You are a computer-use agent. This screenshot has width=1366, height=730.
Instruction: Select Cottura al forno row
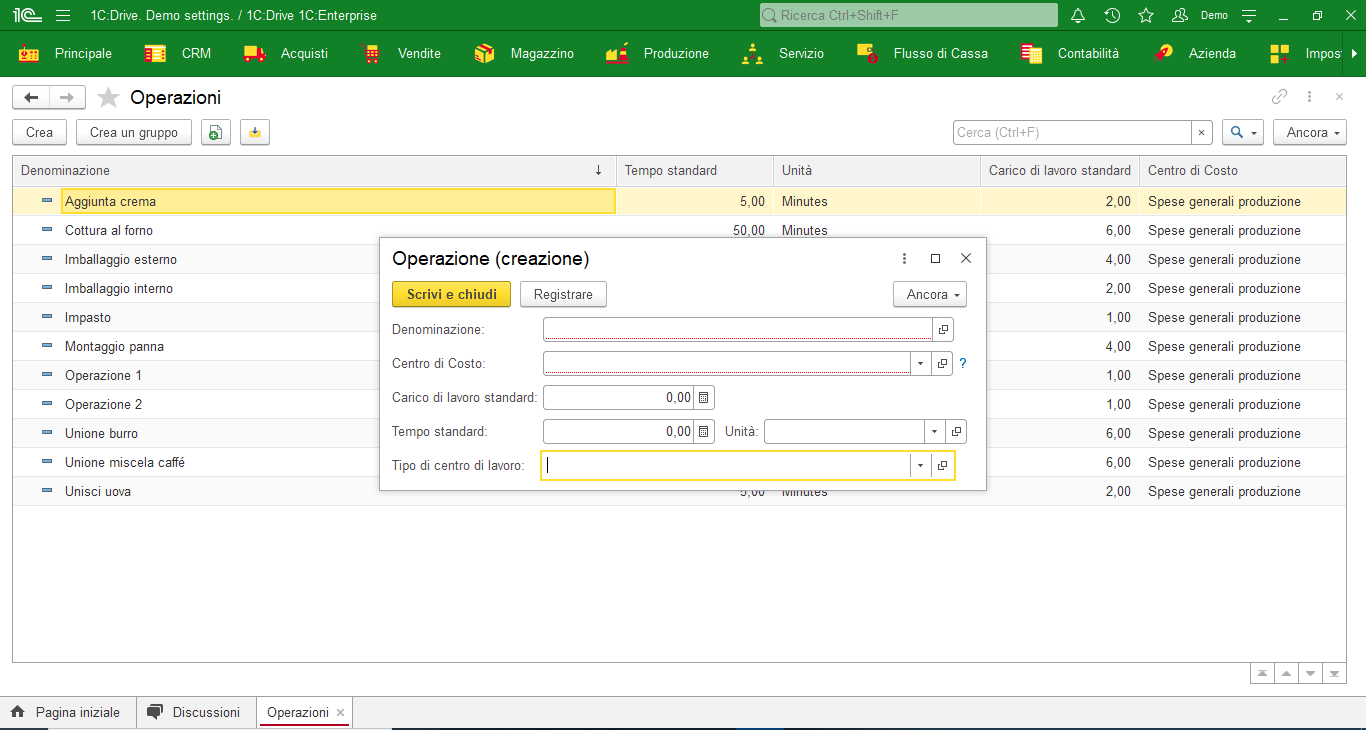680,230
